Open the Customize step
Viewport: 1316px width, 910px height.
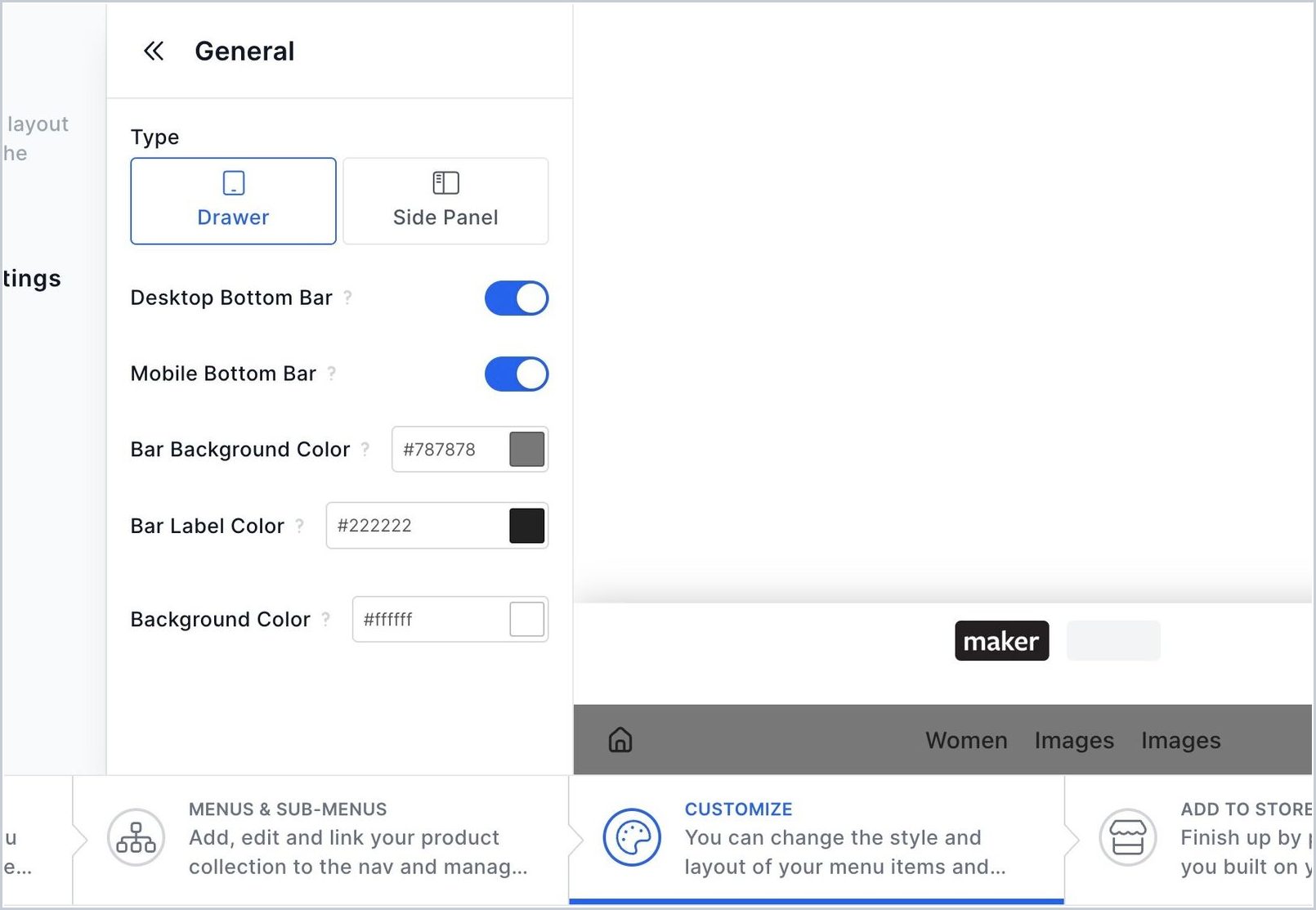pos(817,840)
